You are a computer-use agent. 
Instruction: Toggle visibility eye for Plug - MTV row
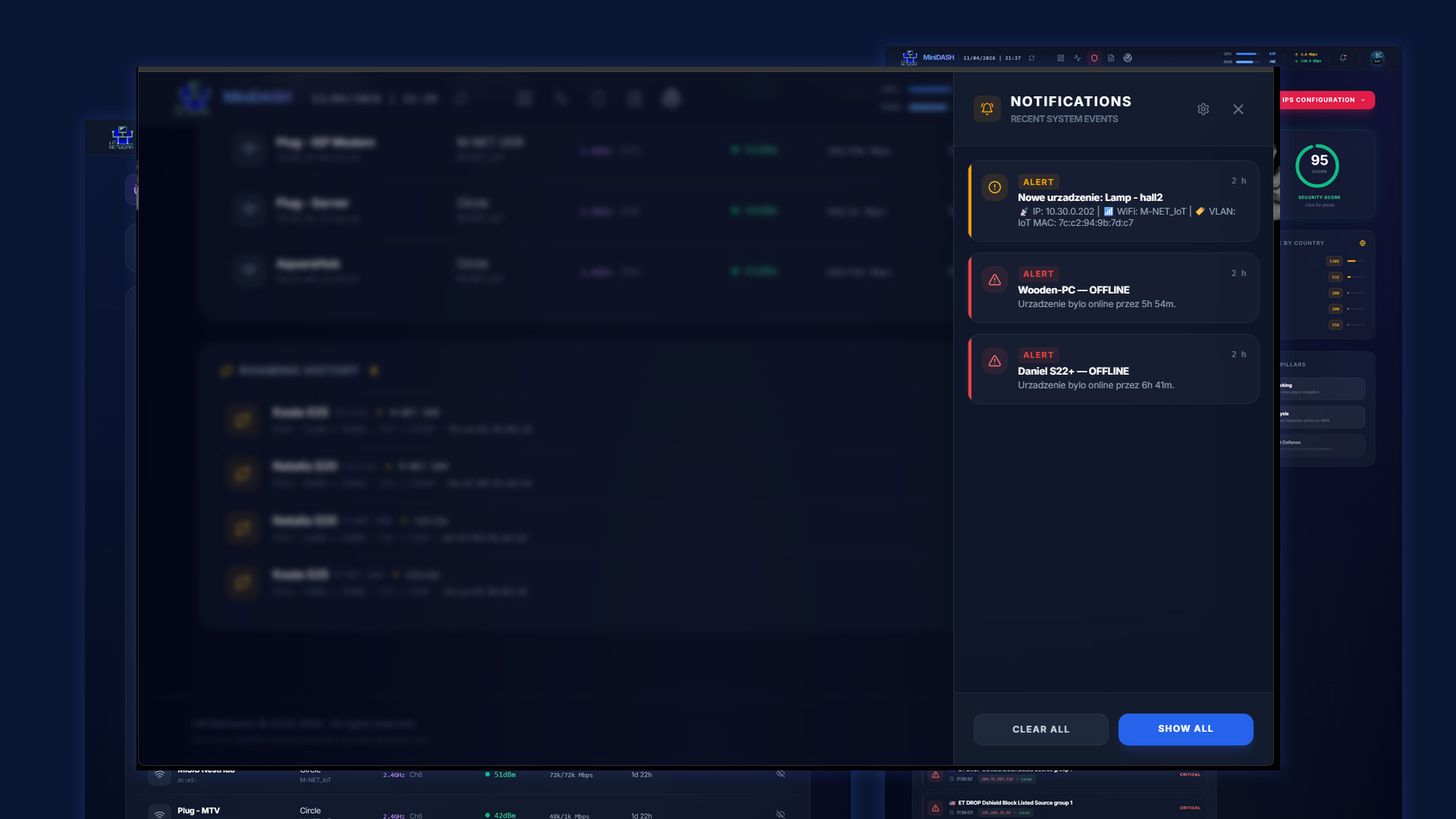(780, 814)
